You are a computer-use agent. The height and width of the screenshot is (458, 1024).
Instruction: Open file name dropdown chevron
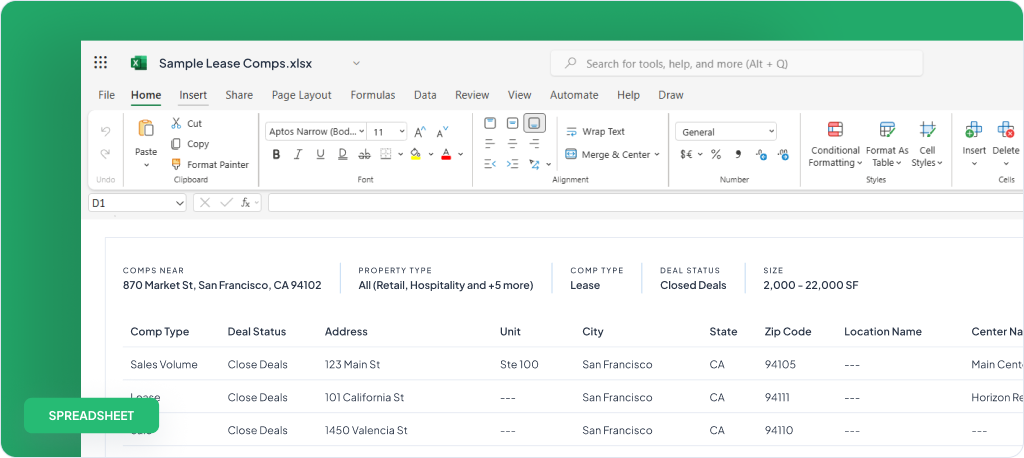(x=356, y=63)
